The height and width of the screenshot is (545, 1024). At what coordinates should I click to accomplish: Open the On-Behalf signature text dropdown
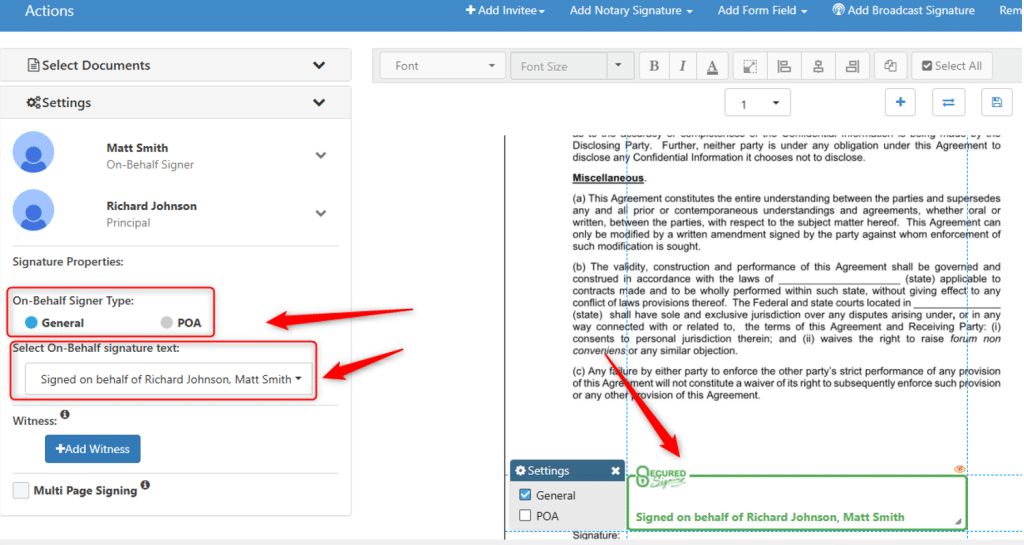click(x=168, y=379)
